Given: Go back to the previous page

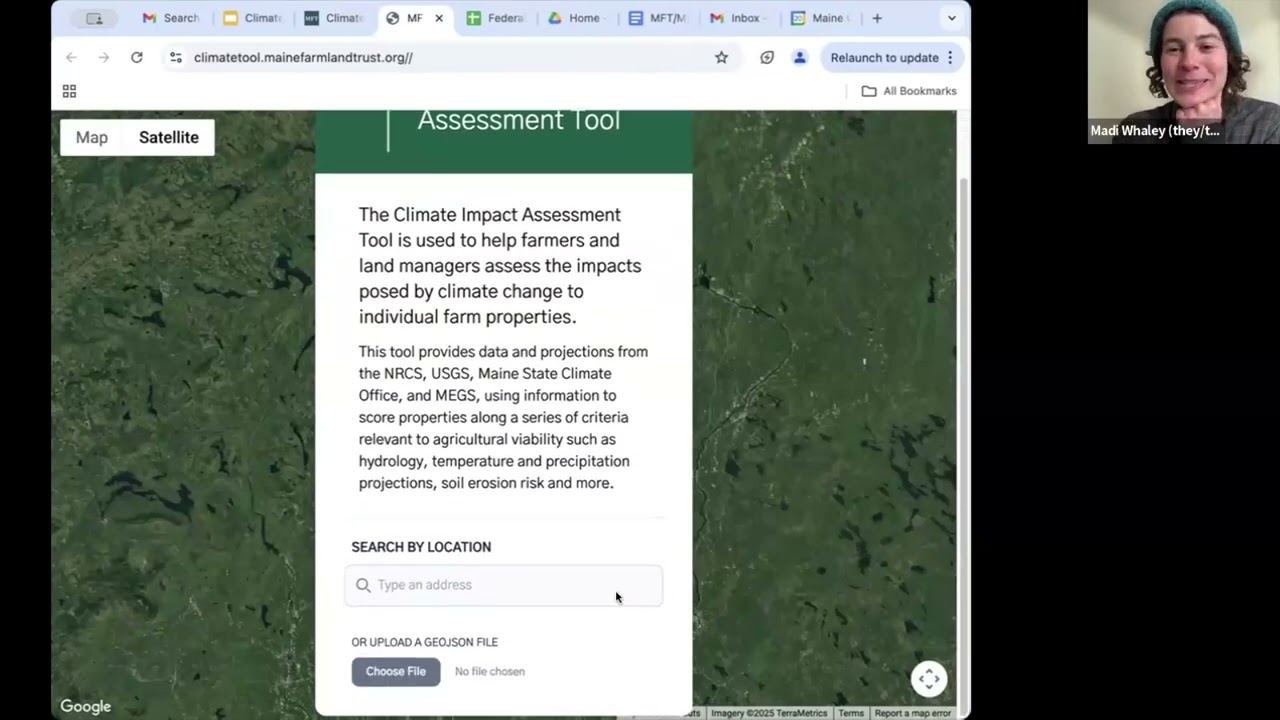Looking at the screenshot, I should pyautogui.click(x=71, y=57).
